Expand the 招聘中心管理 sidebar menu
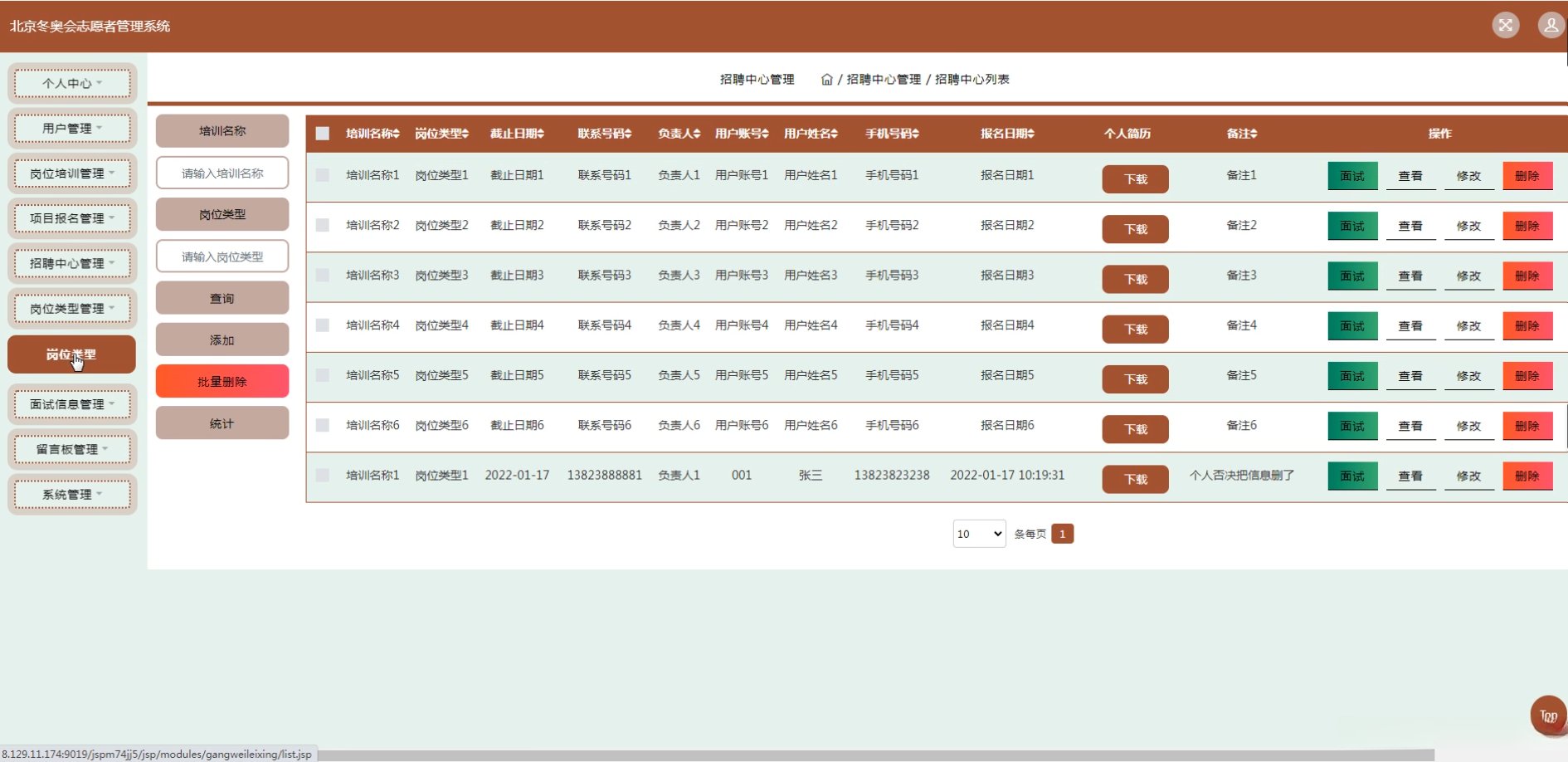The width and height of the screenshot is (1568, 762). coord(72,263)
